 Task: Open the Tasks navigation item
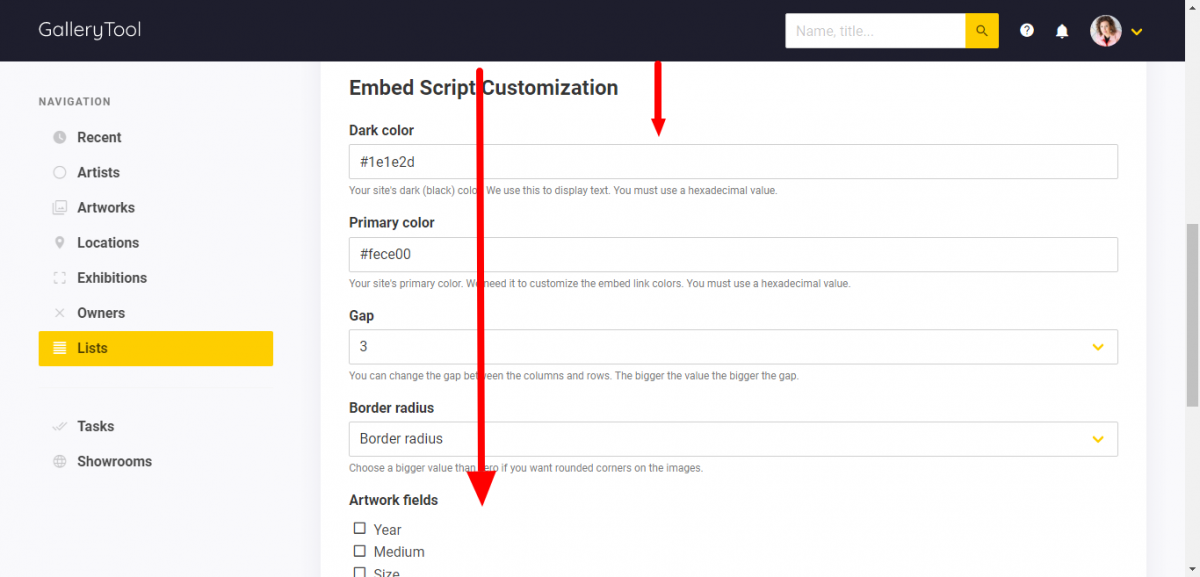[x=95, y=426]
